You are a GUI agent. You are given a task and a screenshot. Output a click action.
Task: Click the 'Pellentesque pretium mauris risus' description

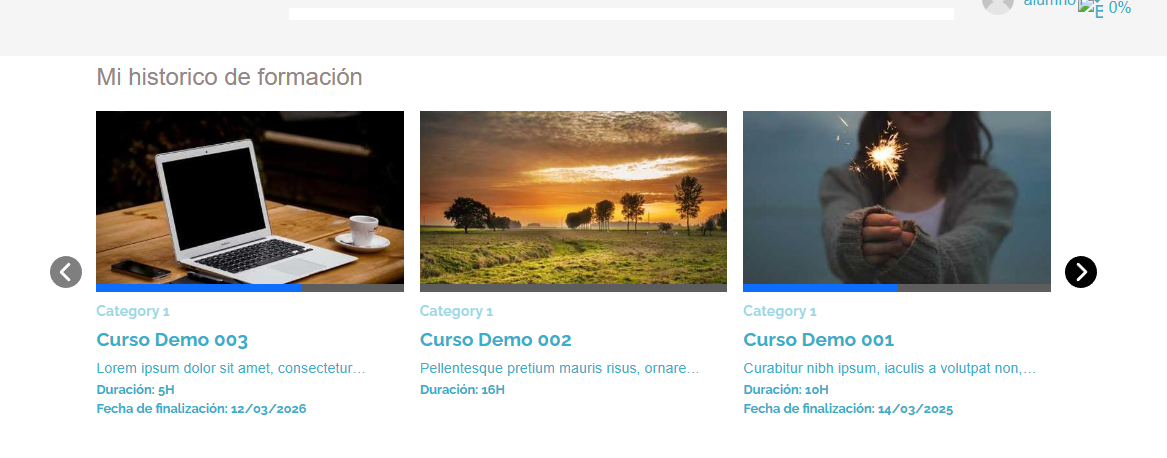[x=560, y=368]
